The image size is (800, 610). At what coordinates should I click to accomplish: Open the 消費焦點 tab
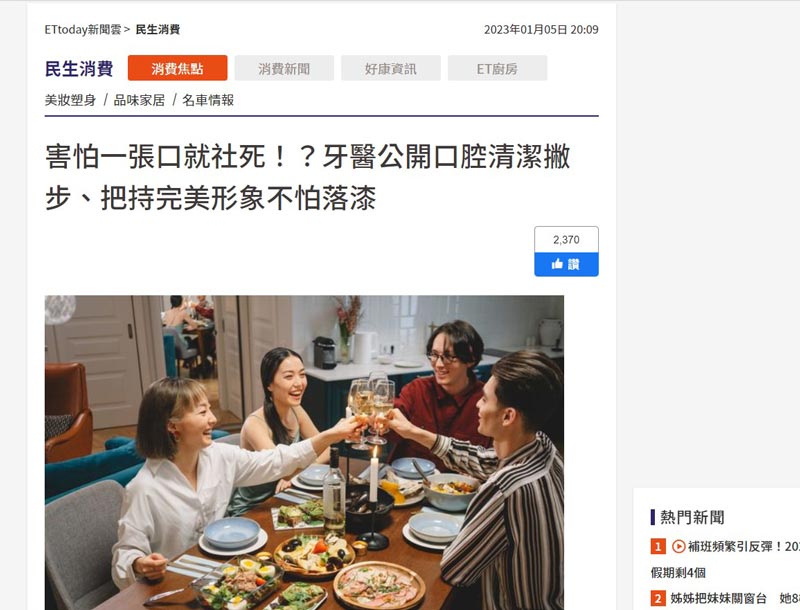(178, 68)
